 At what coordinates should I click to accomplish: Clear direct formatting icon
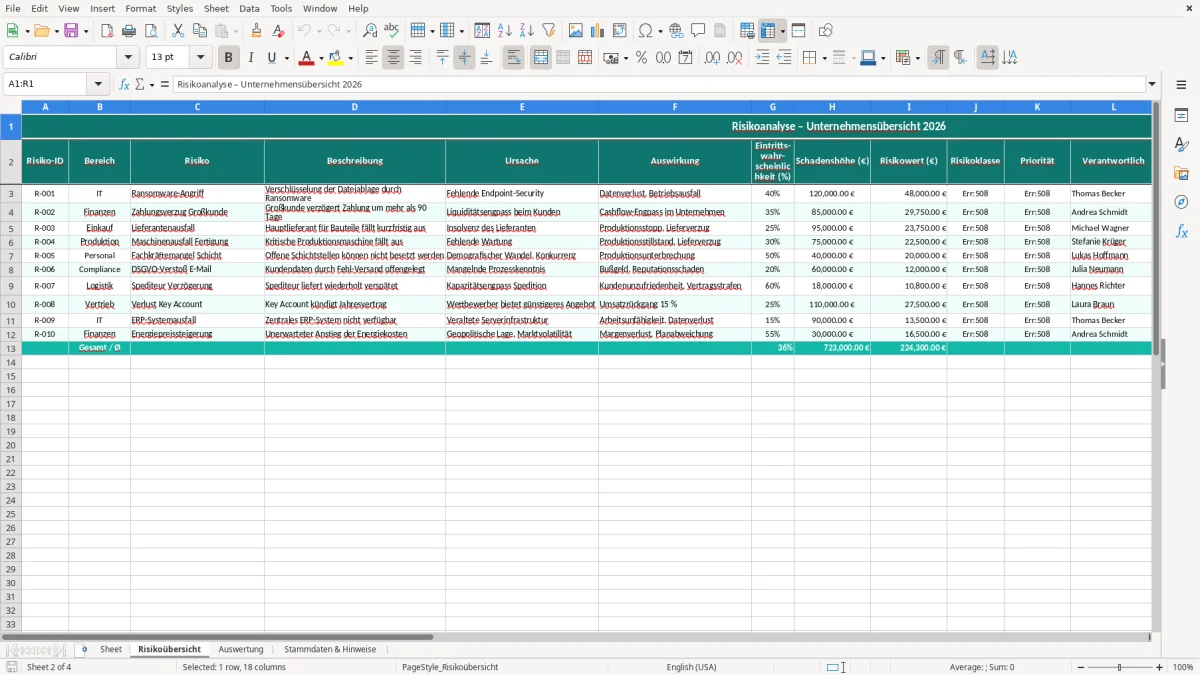(x=279, y=31)
